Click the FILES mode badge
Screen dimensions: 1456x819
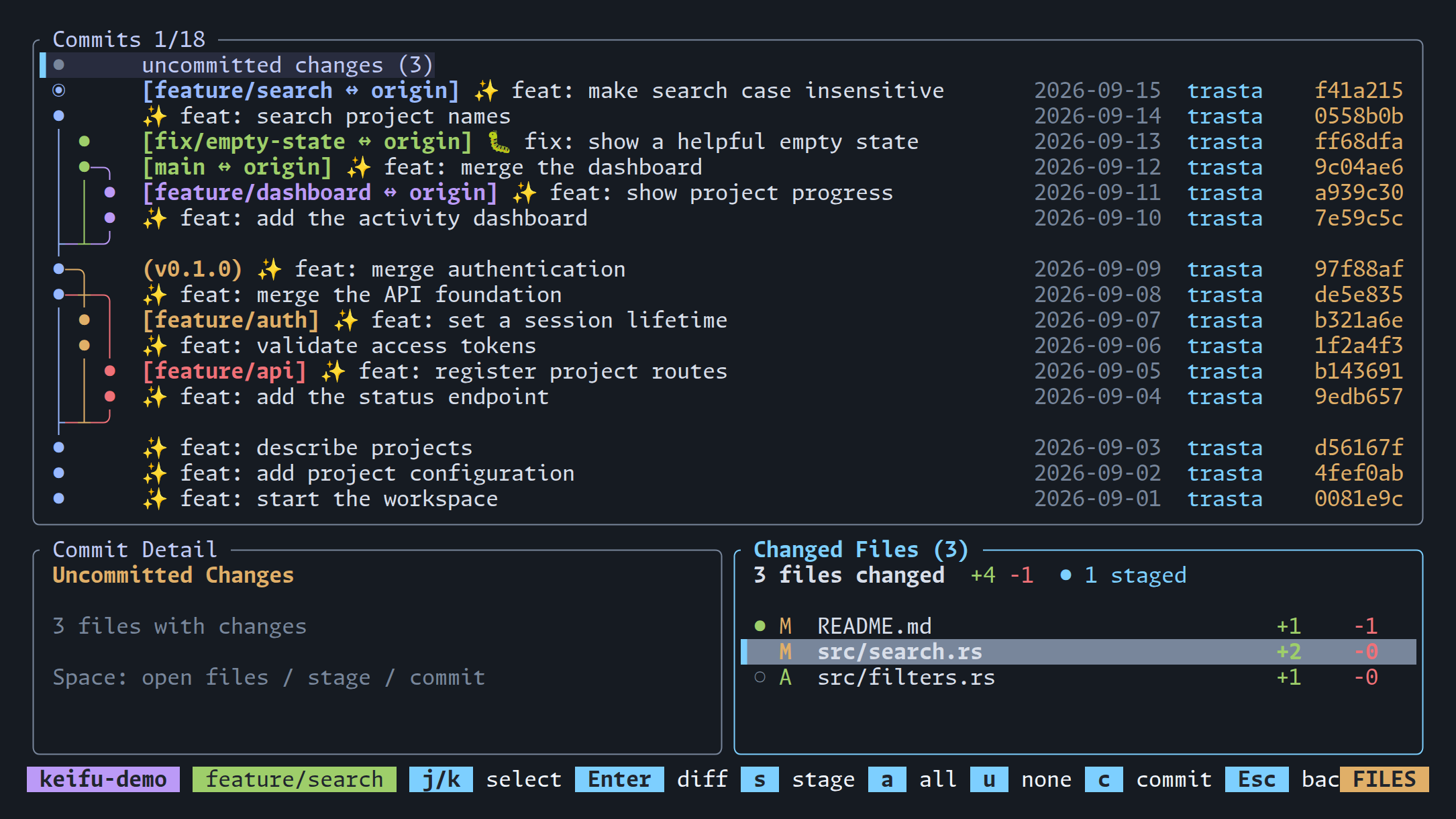point(1384,779)
